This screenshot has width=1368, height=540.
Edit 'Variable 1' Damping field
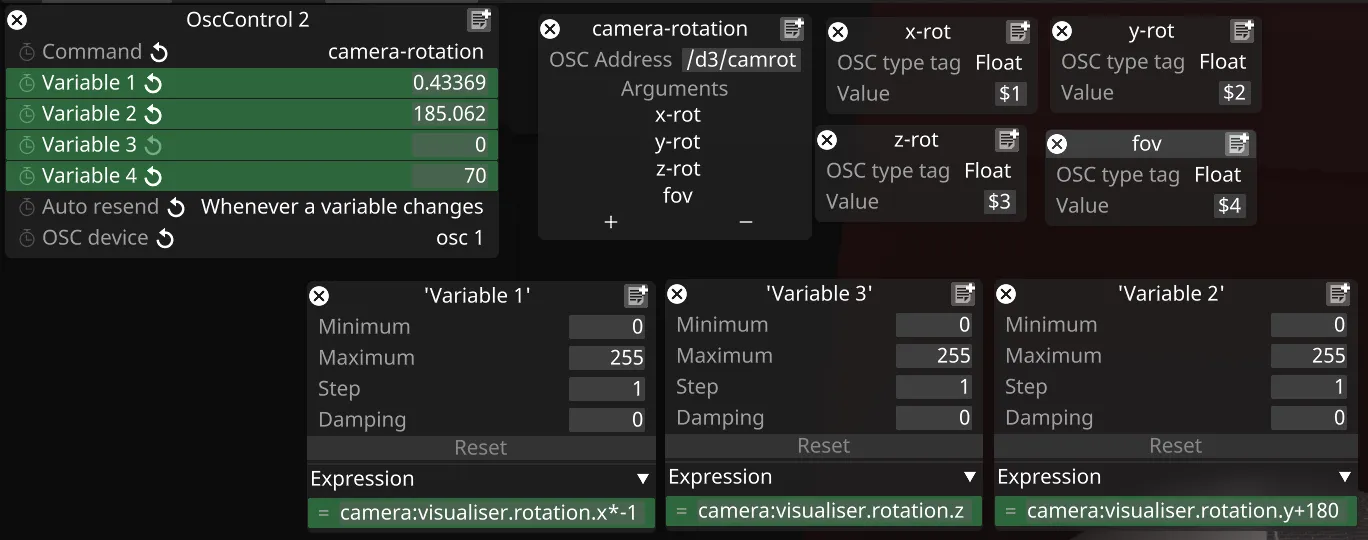[x=607, y=420]
